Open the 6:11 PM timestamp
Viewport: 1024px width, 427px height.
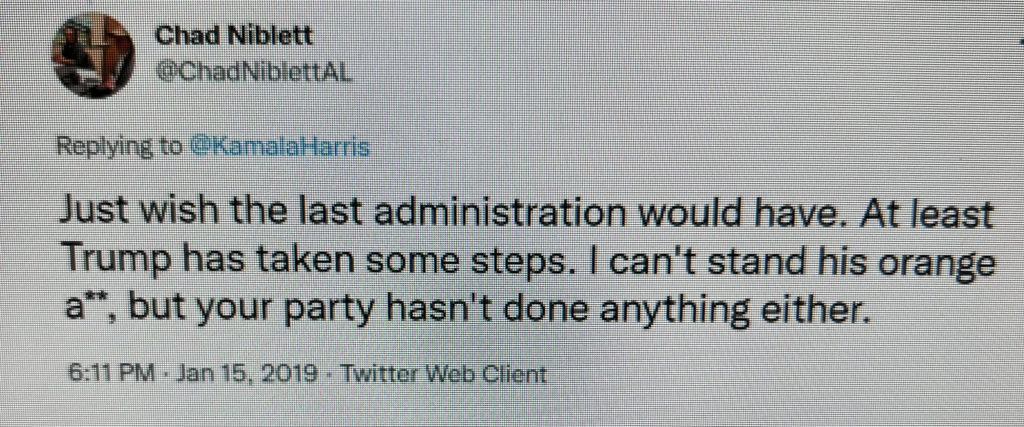point(110,376)
